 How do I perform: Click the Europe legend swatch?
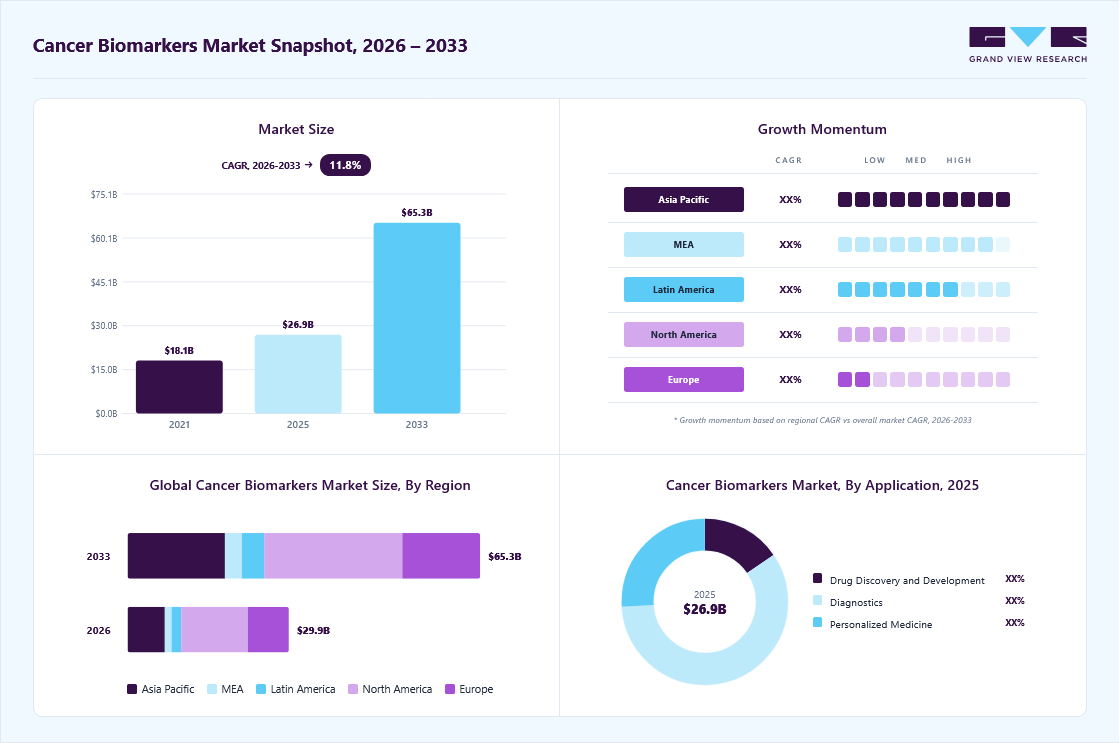450,689
